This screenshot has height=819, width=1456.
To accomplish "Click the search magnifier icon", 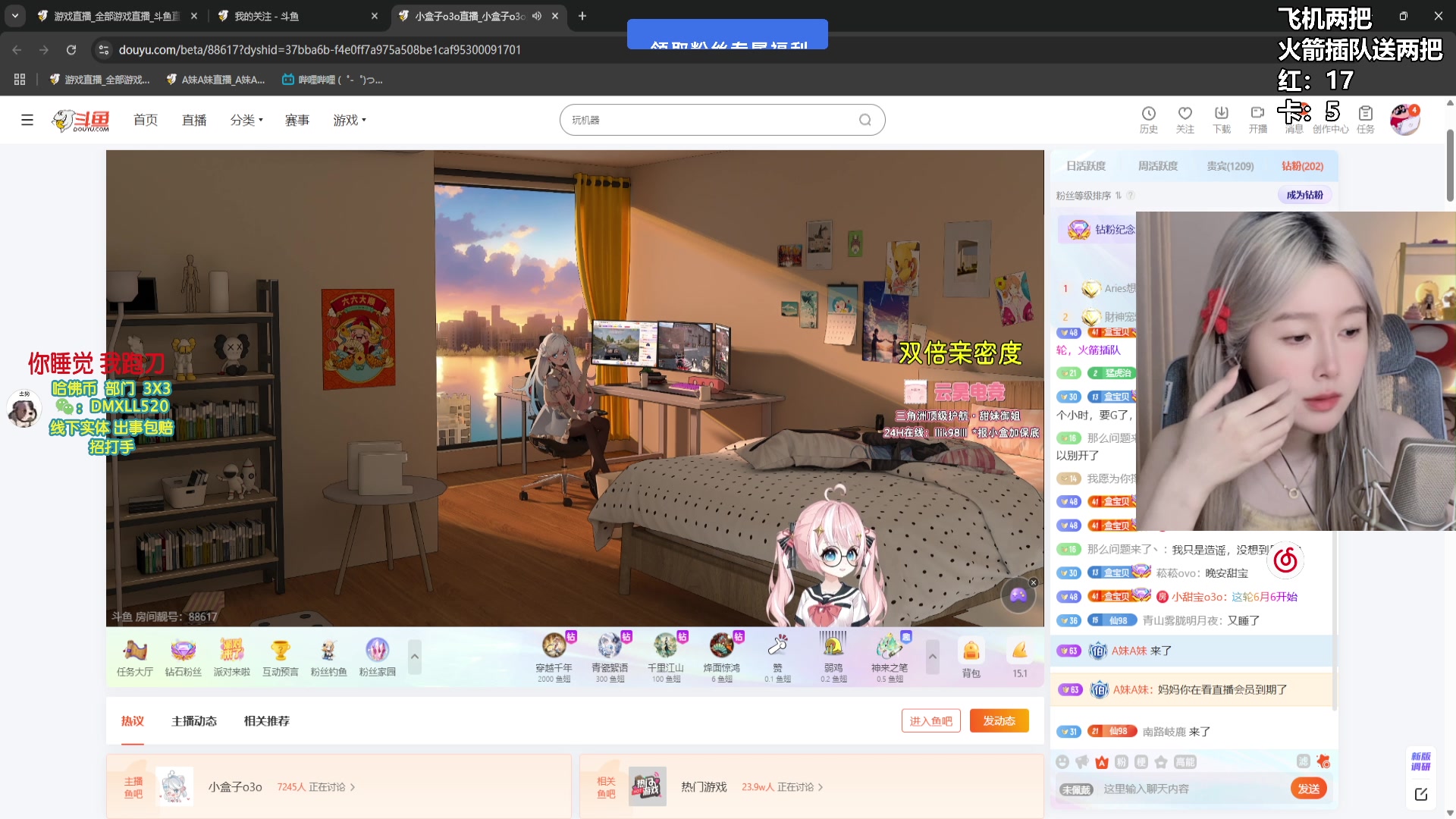I will pyautogui.click(x=865, y=120).
